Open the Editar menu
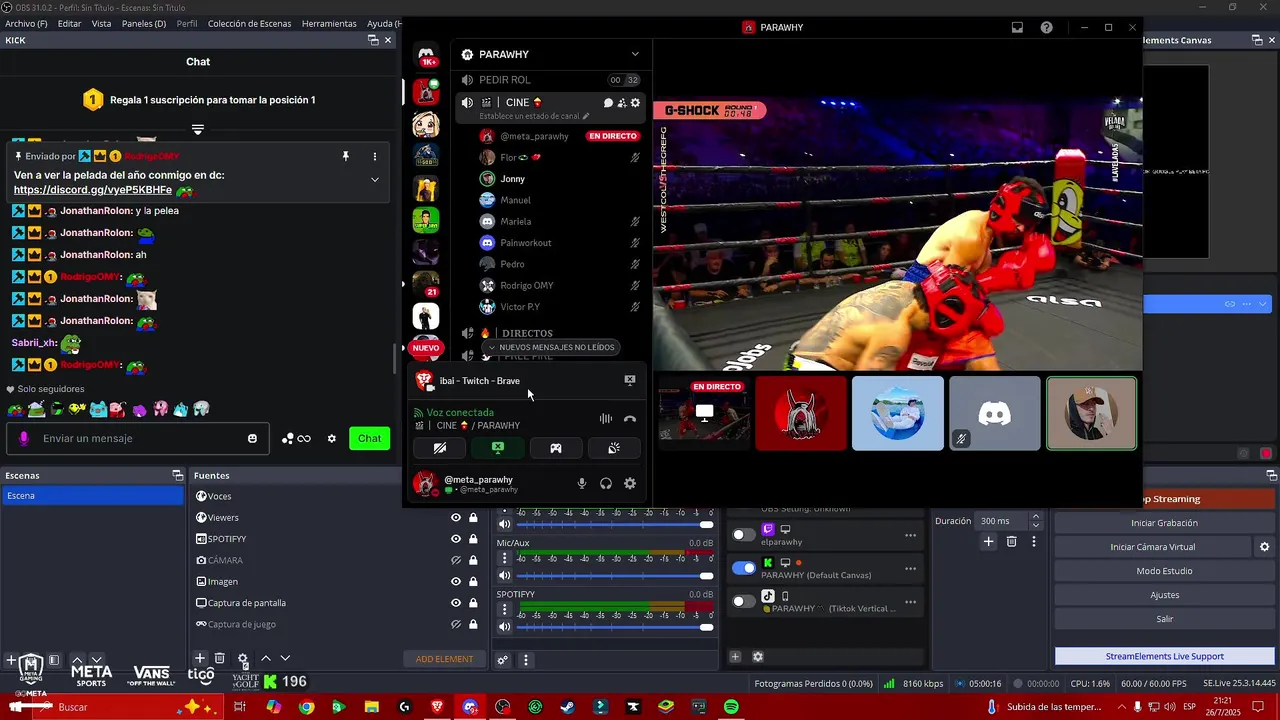 [69, 23]
